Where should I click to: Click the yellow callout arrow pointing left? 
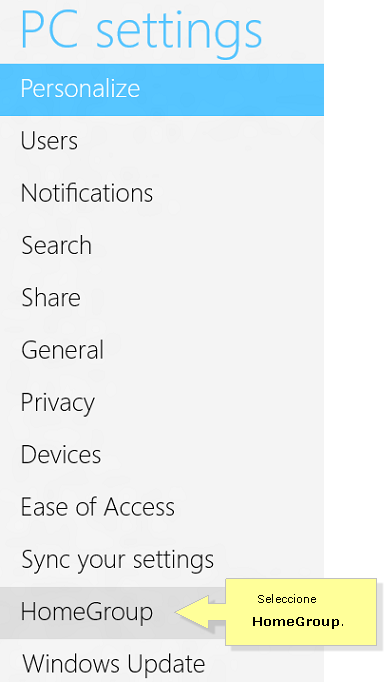coord(200,612)
